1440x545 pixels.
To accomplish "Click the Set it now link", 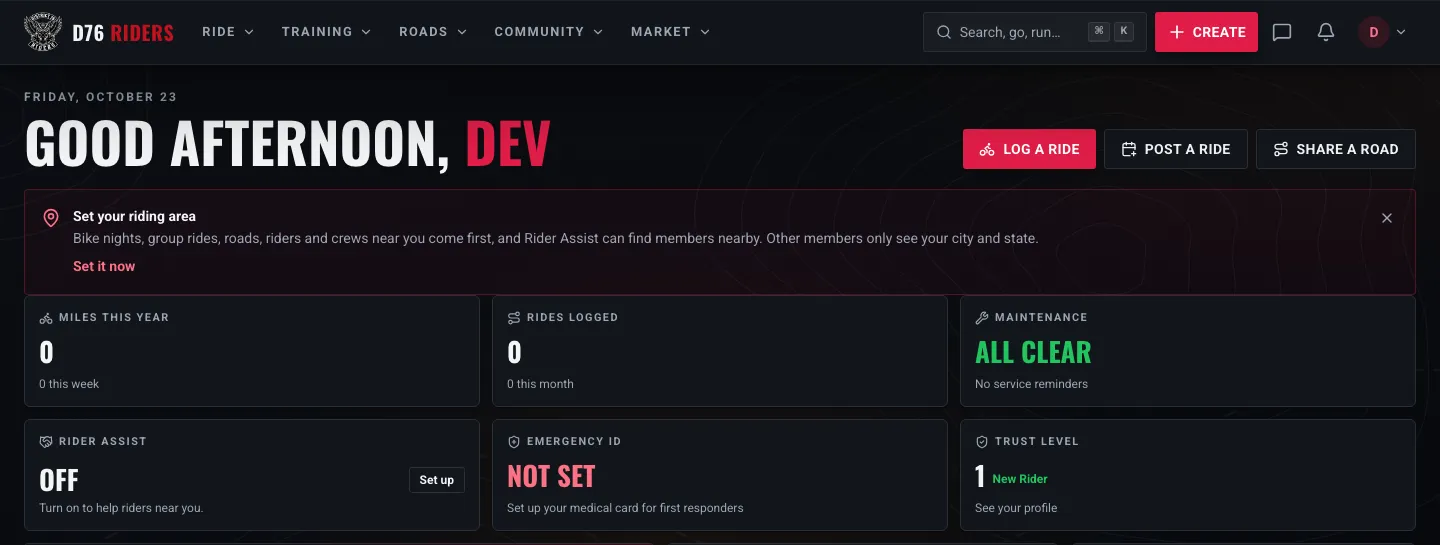I will [104, 266].
